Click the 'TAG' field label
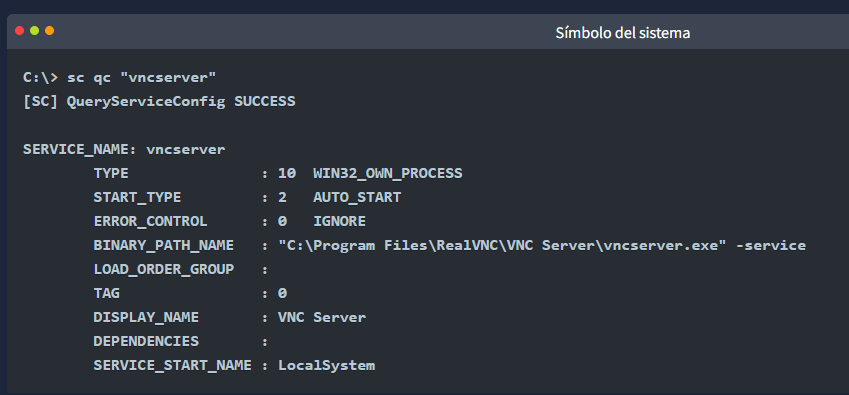 coord(107,294)
